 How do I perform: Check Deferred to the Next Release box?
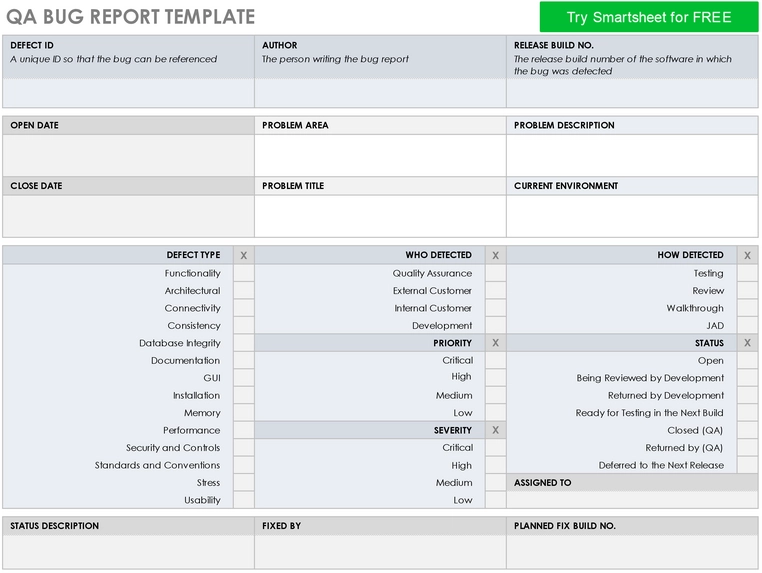click(747, 465)
